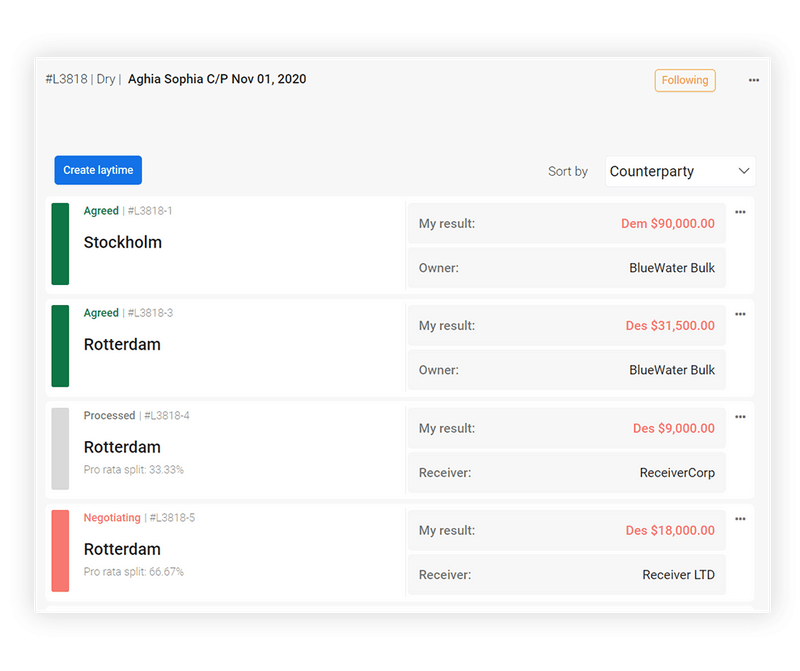The width and height of the screenshot is (800, 671).
Task: Open the header three-dot menu beside Following
Action: [x=754, y=80]
